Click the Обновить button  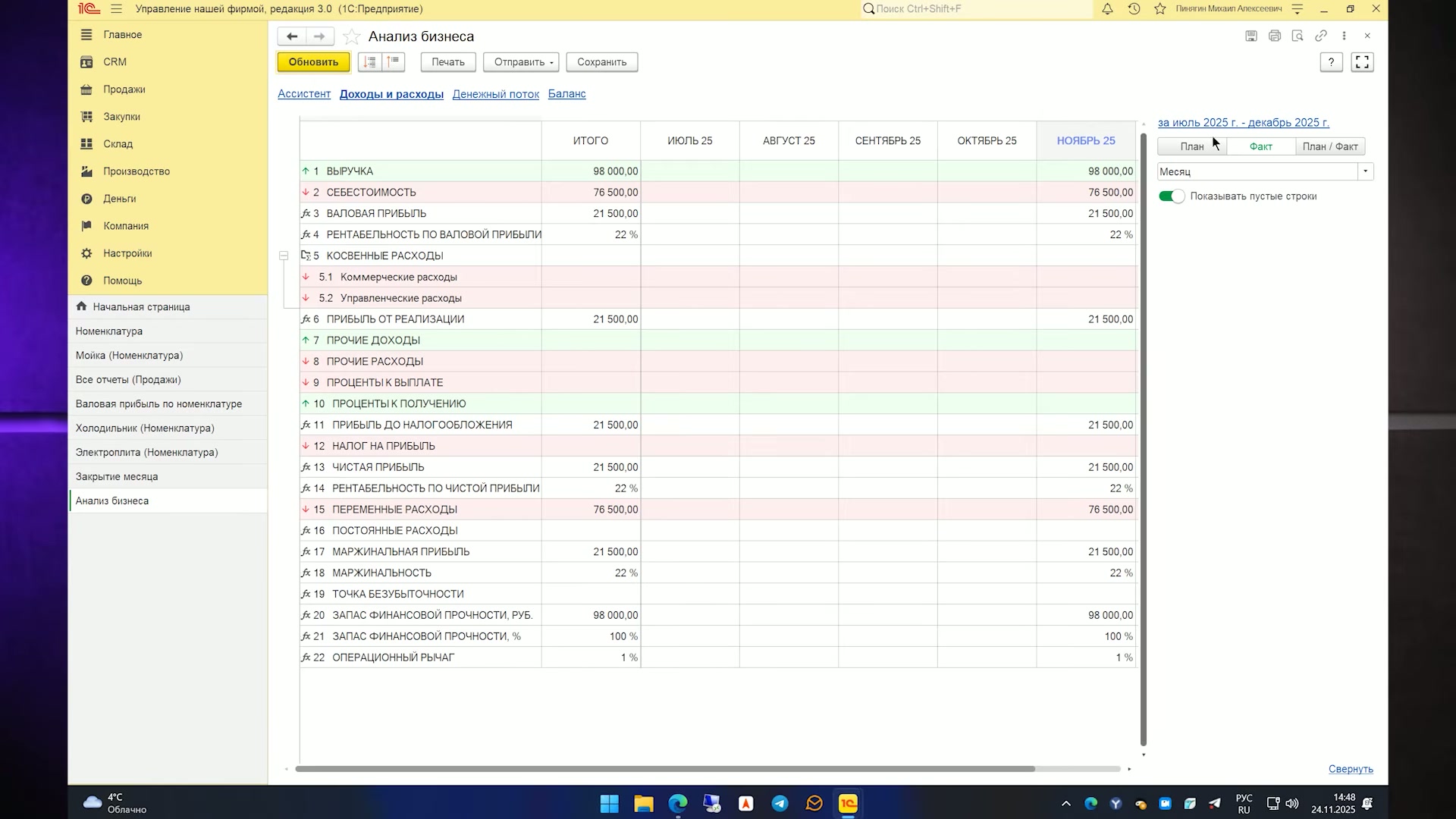point(313,62)
